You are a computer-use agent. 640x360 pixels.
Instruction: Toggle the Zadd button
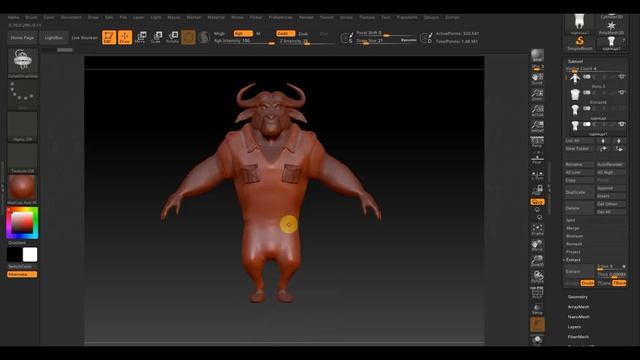pos(285,33)
